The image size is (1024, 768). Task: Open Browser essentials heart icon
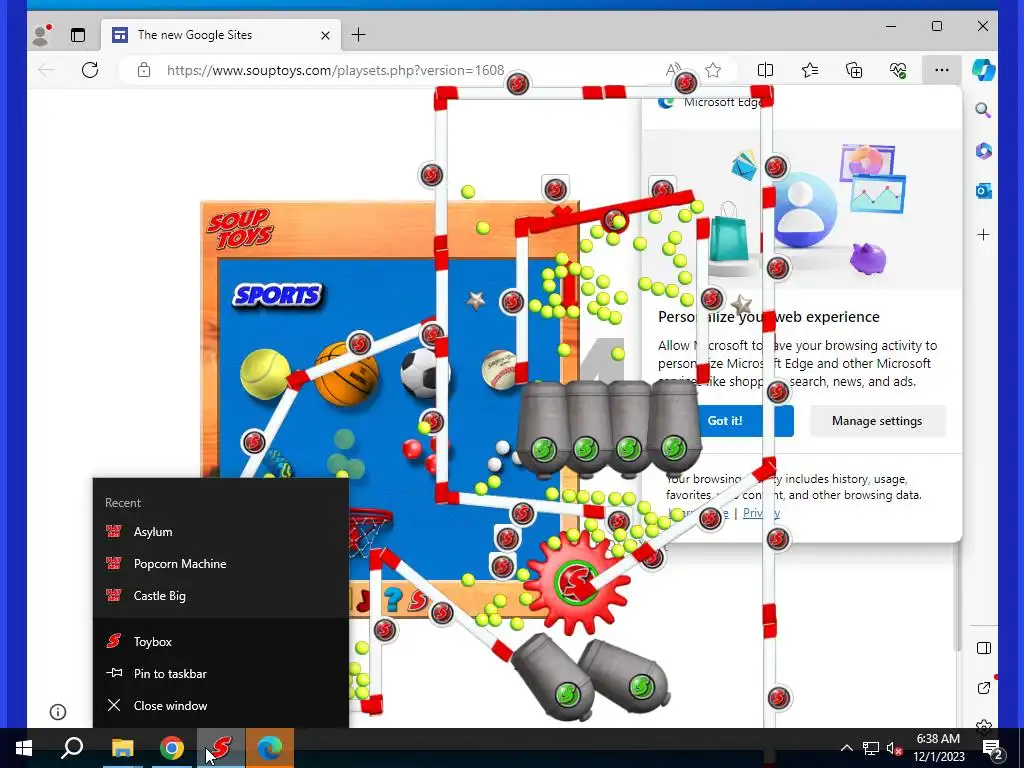point(898,70)
